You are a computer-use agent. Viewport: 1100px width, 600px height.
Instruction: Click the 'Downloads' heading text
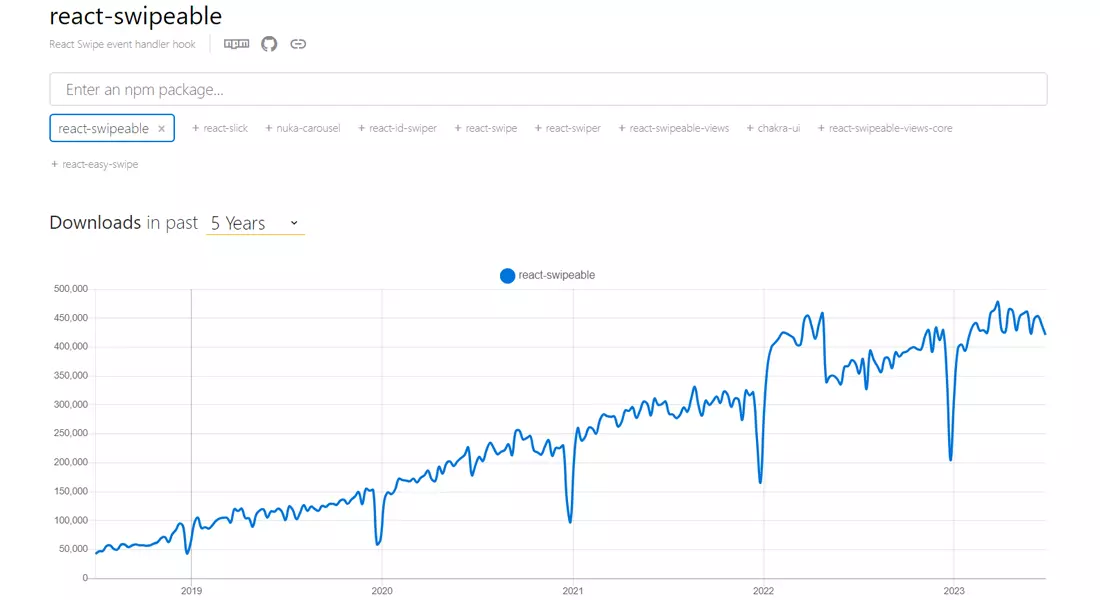click(95, 222)
